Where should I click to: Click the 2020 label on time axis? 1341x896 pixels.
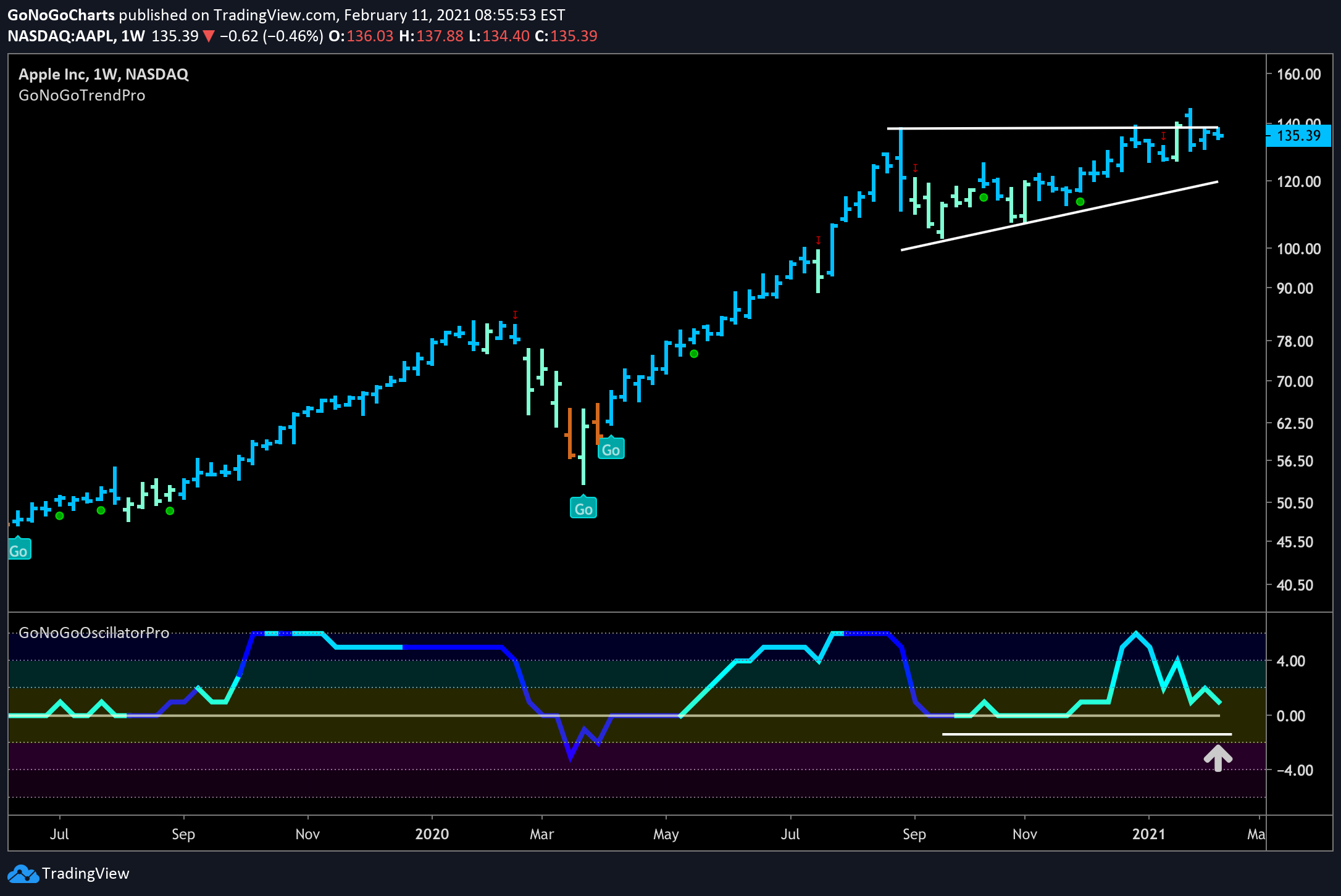coord(432,834)
